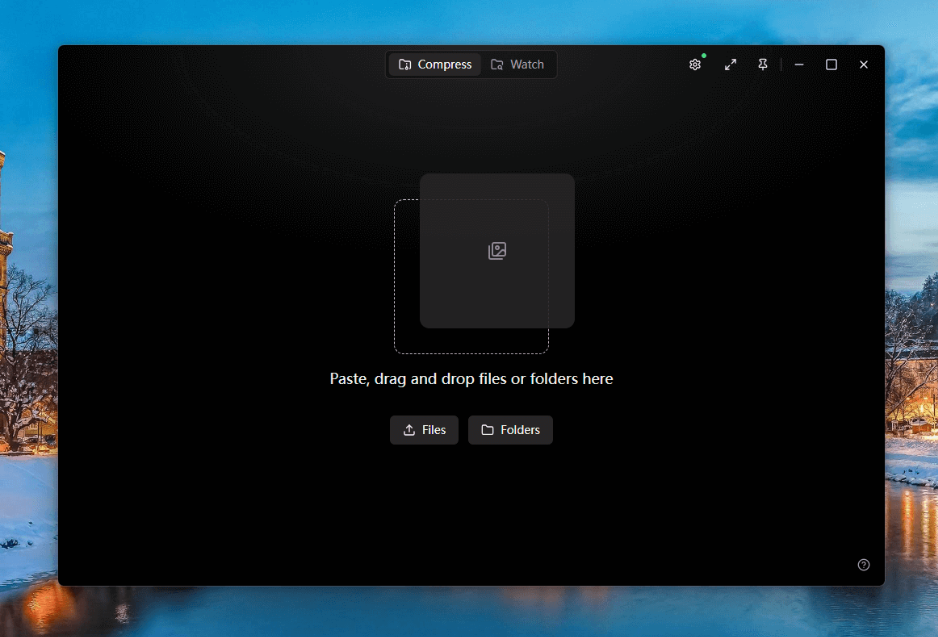Click the expand arrows fullscreen icon

731,65
